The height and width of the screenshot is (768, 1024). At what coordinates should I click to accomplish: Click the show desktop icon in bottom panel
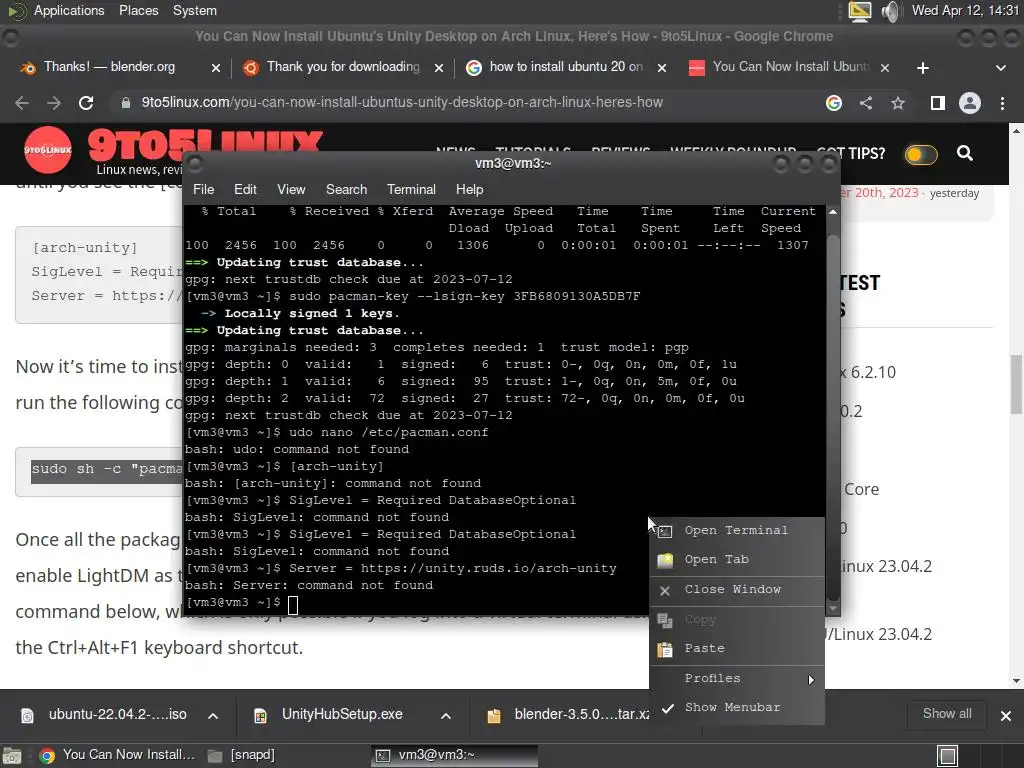click(12, 756)
